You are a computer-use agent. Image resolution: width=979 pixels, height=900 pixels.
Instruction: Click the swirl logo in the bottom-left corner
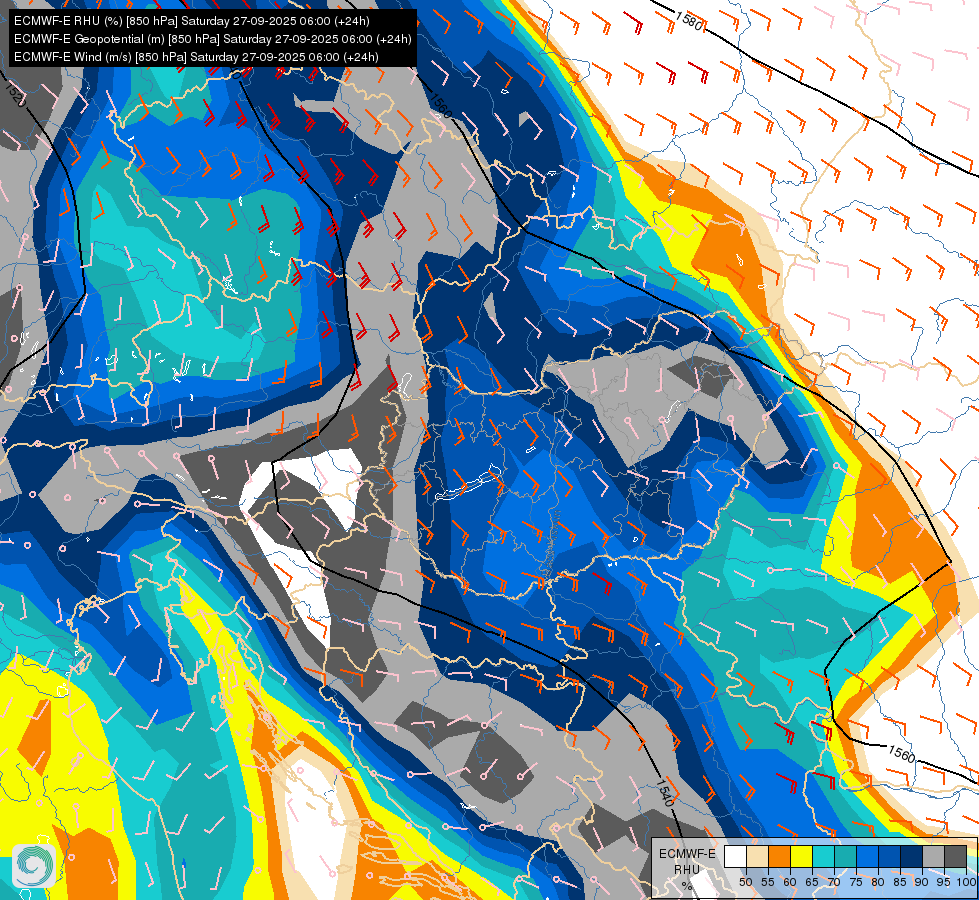pos(34,866)
